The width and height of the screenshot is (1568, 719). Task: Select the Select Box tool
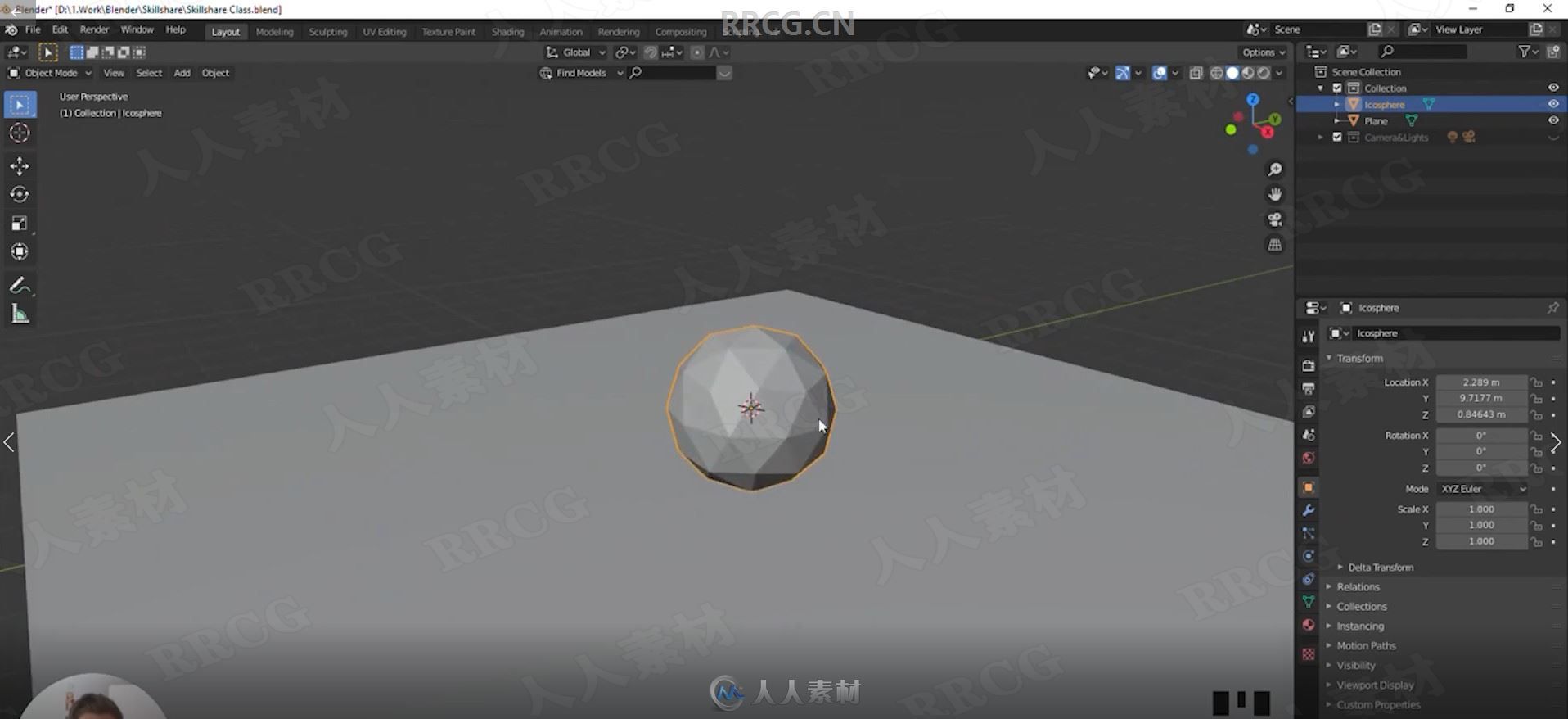[x=20, y=105]
